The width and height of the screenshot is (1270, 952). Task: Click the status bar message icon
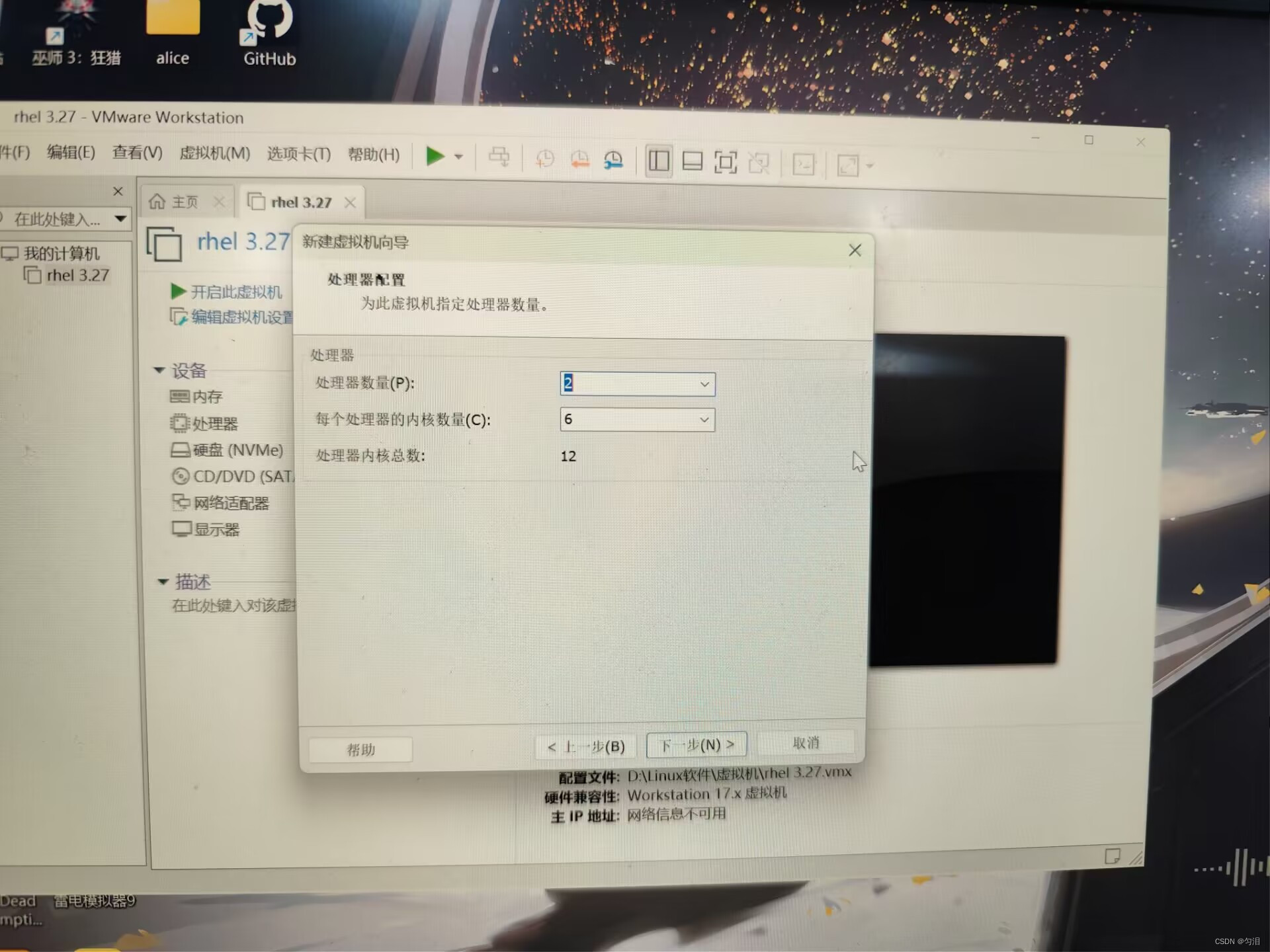click(x=1112, y=856)
